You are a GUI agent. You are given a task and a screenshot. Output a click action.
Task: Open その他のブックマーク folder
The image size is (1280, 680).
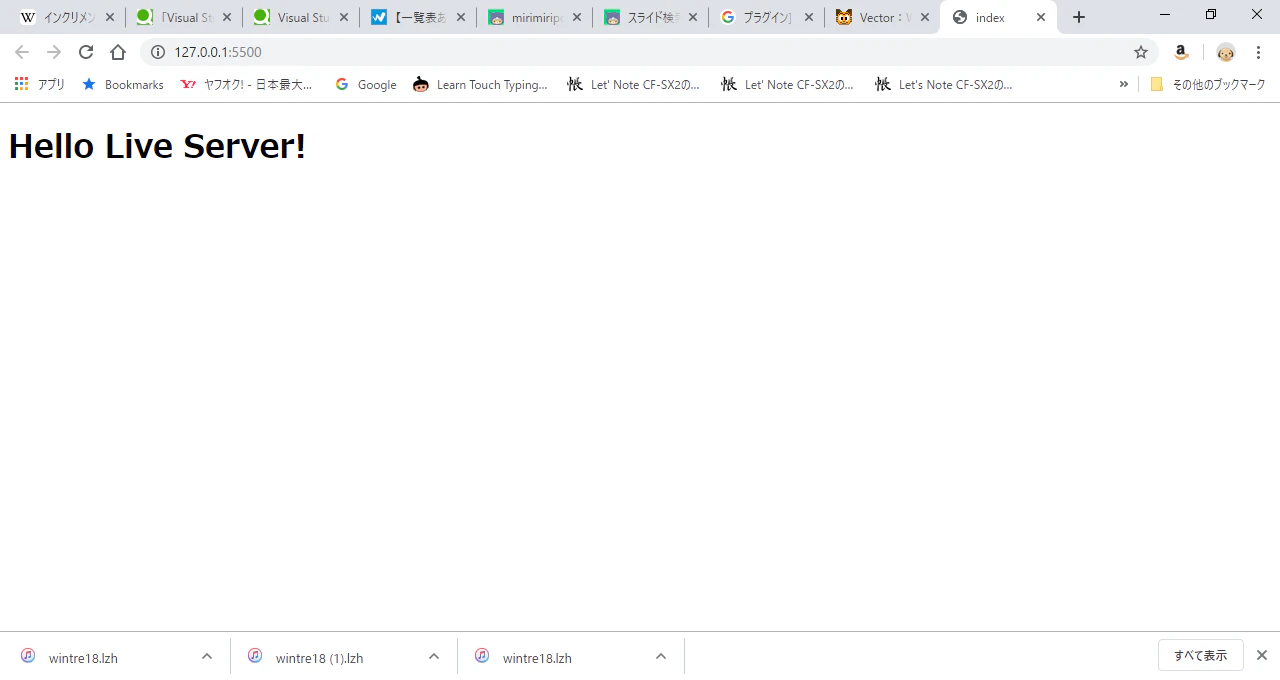pos(1207,85)
